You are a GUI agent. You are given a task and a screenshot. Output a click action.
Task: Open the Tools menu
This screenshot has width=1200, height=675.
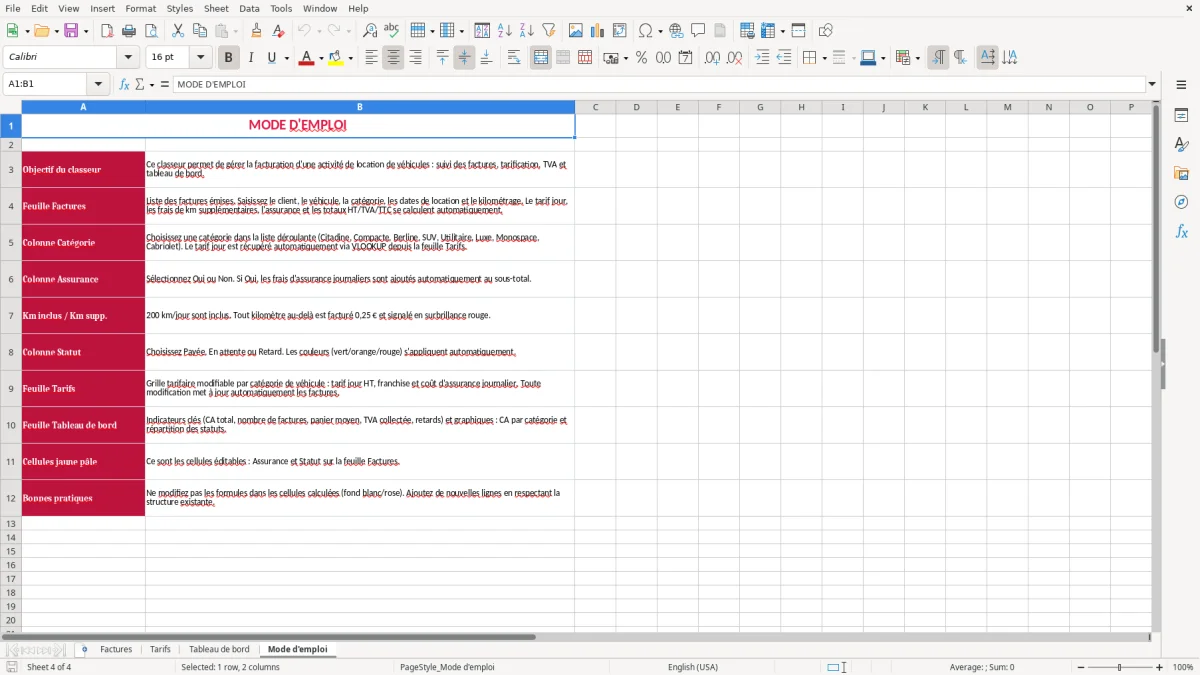(x=281, y=8)
